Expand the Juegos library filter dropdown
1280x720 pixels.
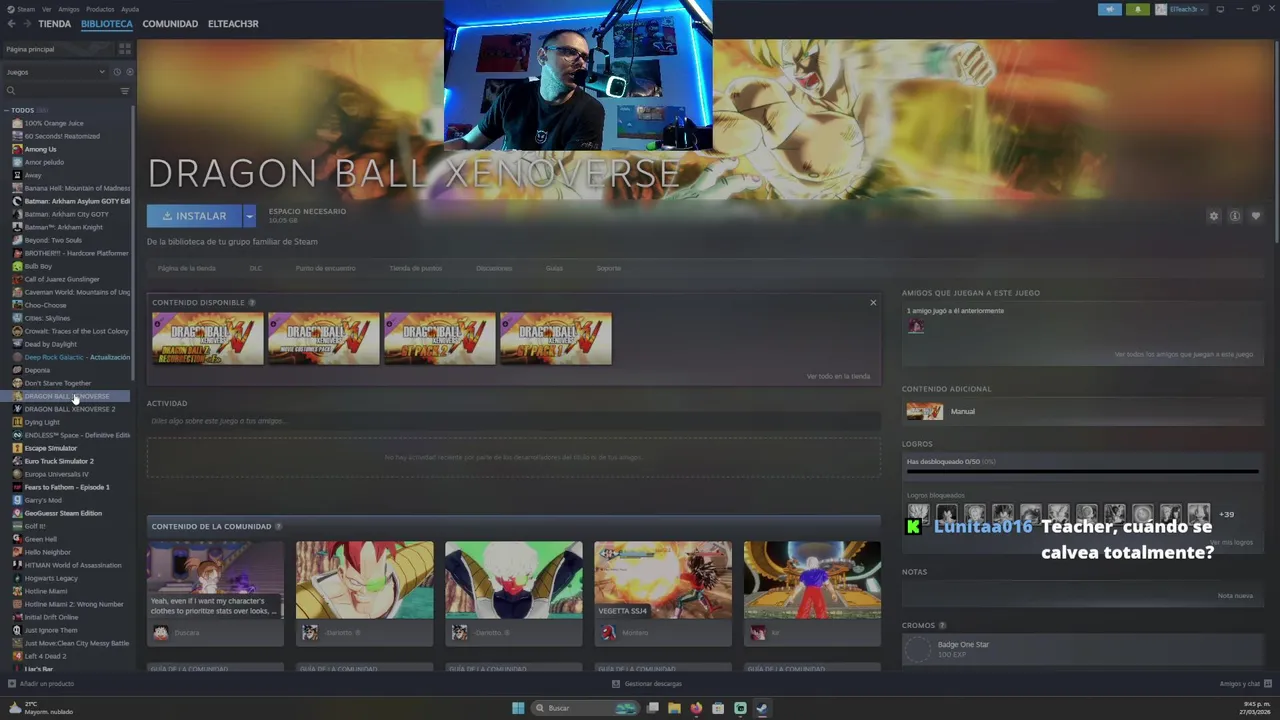(56, 72)
